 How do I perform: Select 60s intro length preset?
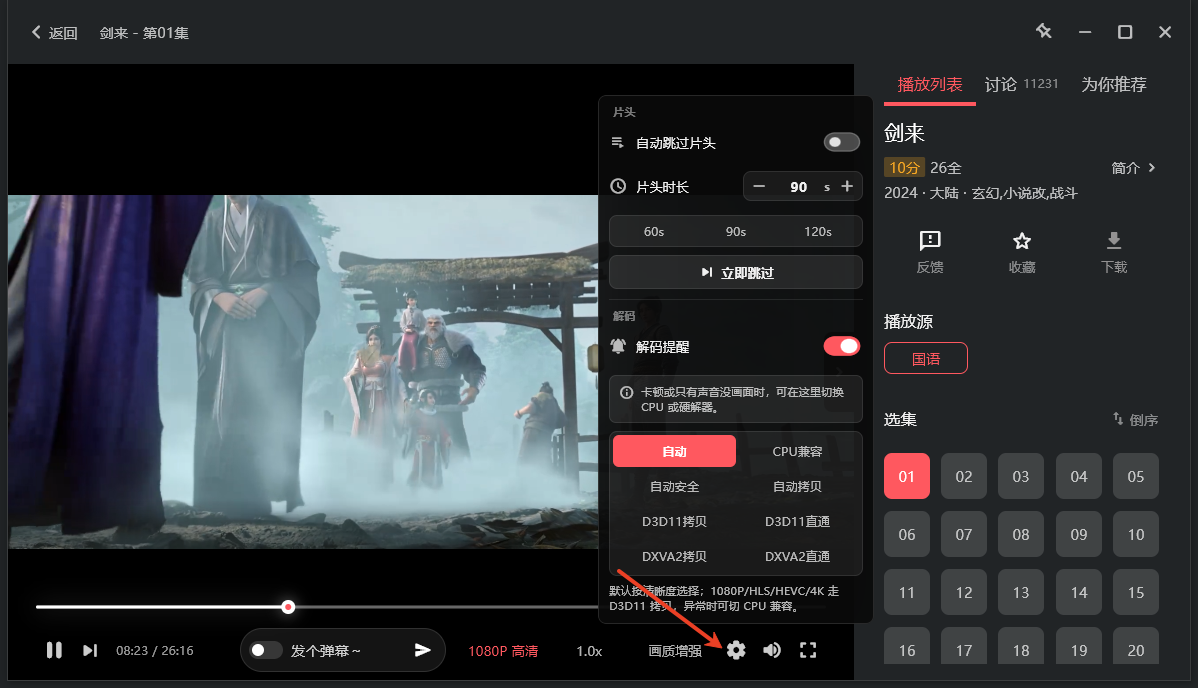654,232
